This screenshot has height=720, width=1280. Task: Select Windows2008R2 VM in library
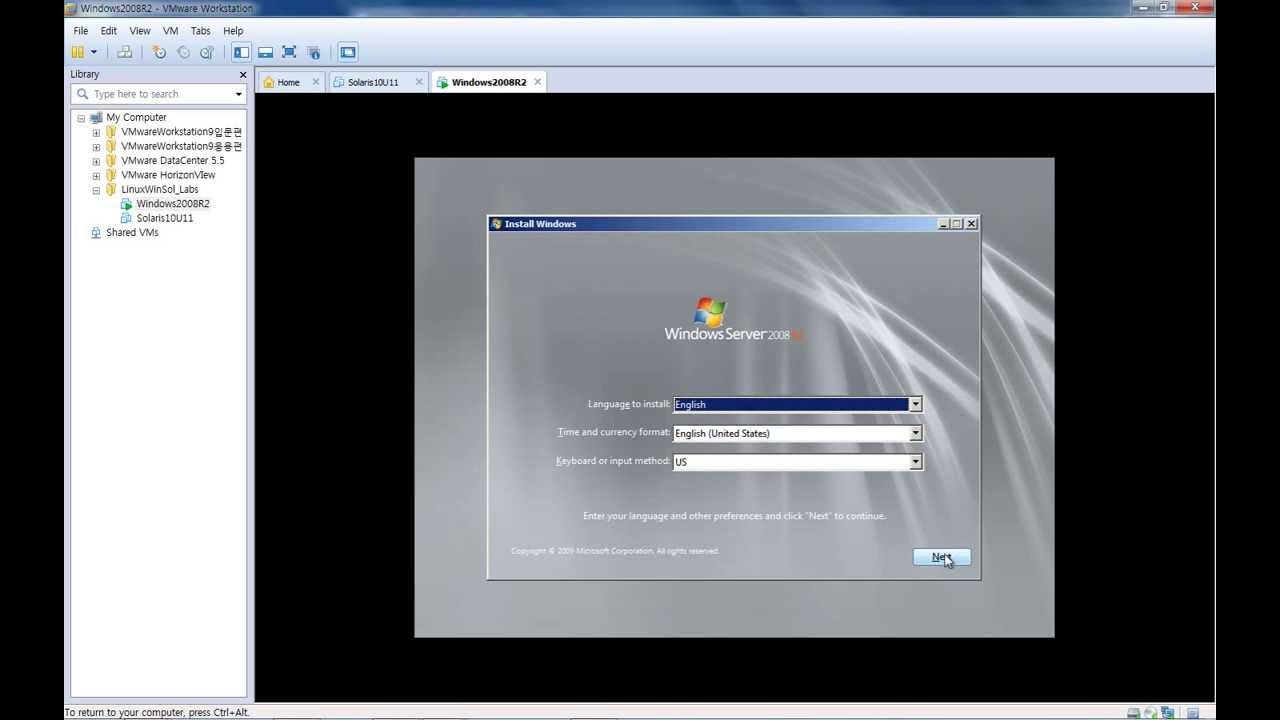pos(173,204)
